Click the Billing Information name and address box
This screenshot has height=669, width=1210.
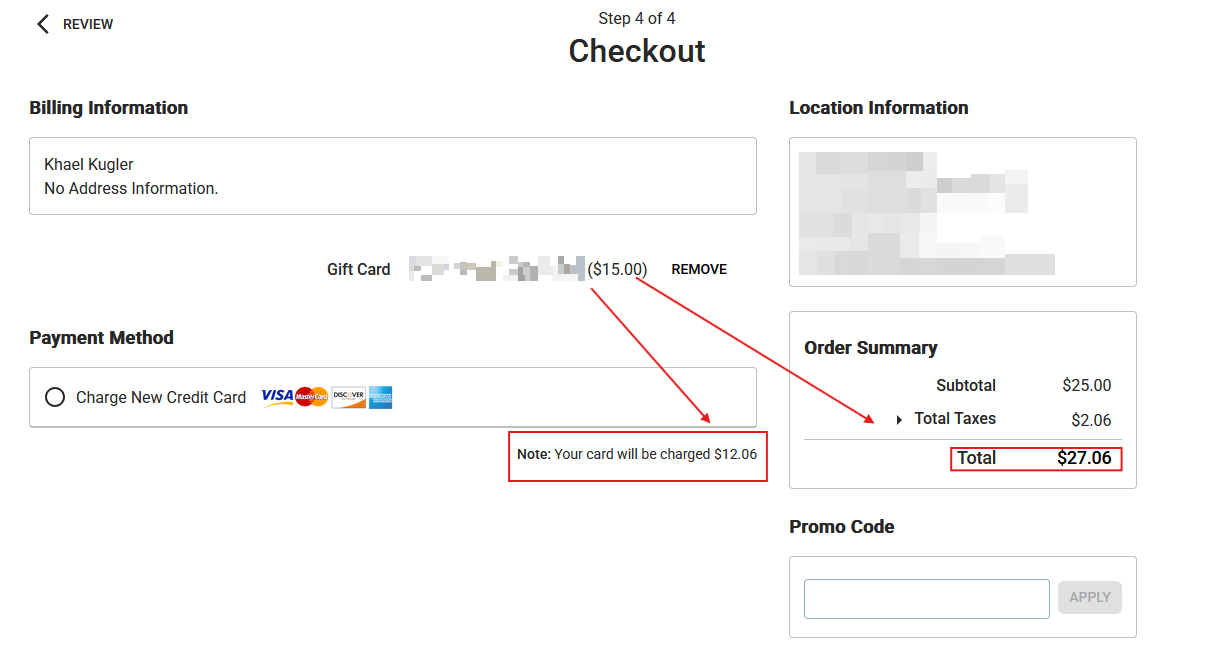(x=392, y=176)
